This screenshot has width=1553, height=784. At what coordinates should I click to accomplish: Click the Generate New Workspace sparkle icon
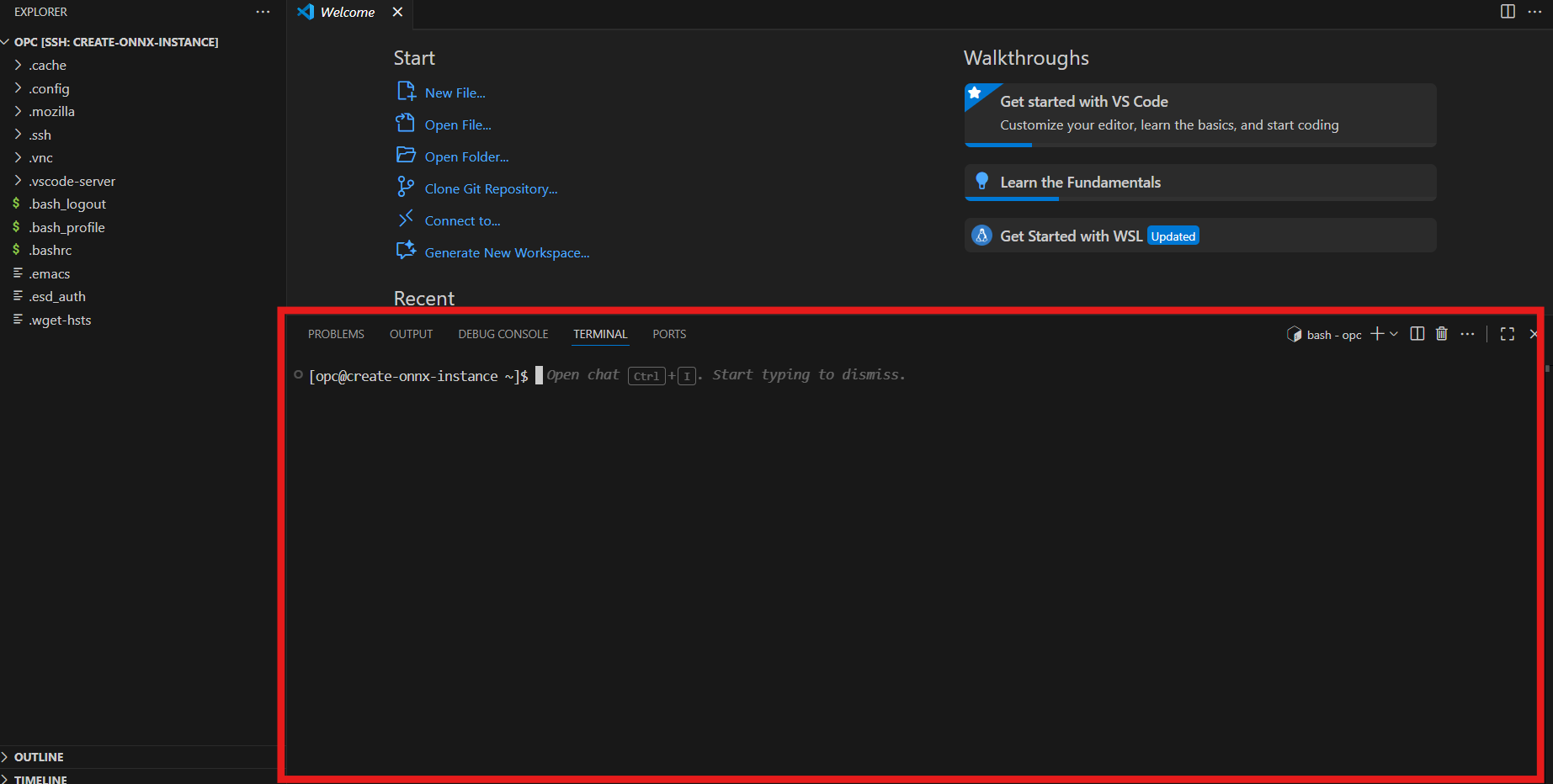click(406, 251)
